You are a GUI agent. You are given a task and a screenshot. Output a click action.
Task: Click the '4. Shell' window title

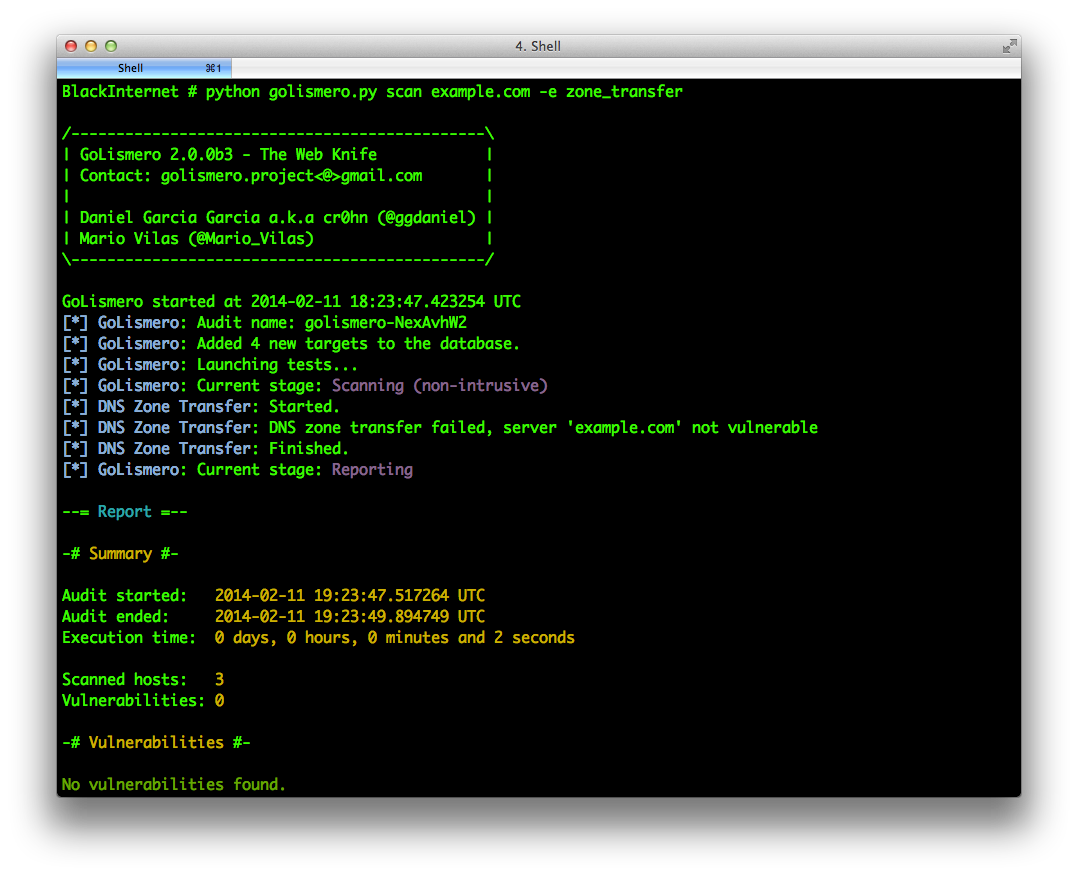coord(538,46)
